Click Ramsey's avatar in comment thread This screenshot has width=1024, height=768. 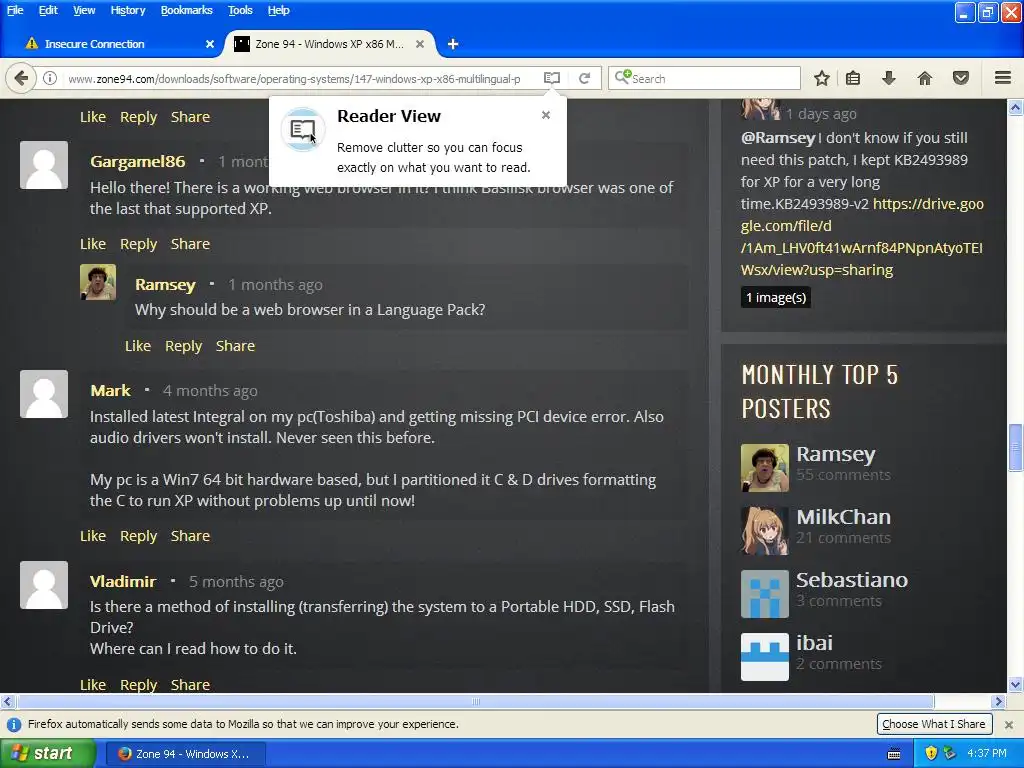coord(98,282)
